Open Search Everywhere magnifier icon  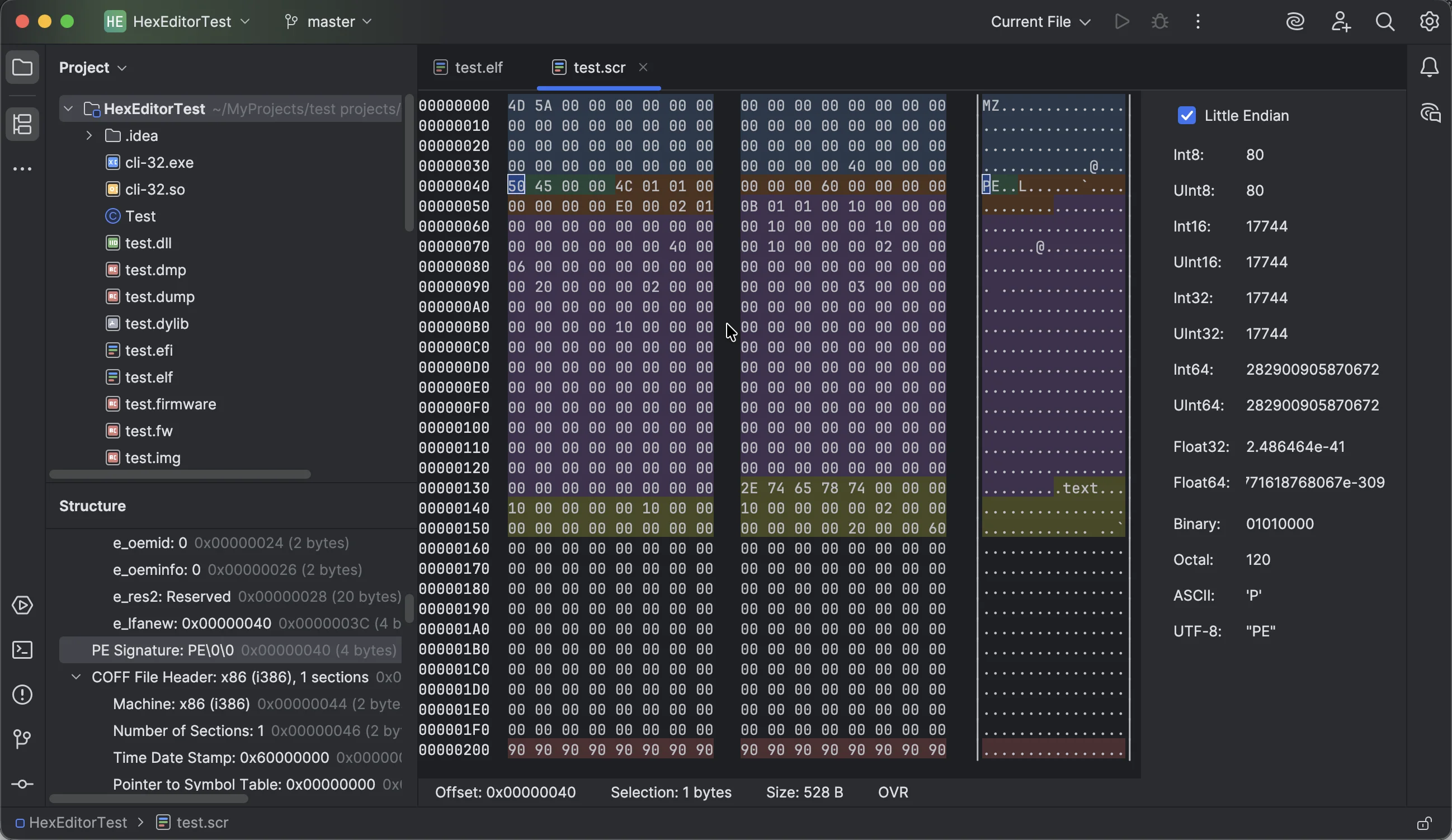click(x=1384, y=22)
